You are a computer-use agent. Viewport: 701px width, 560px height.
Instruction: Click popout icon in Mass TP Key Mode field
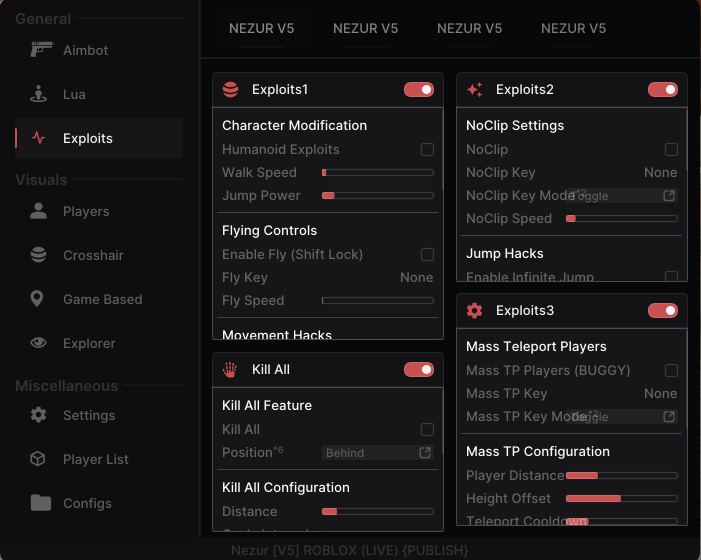[669, 417]
